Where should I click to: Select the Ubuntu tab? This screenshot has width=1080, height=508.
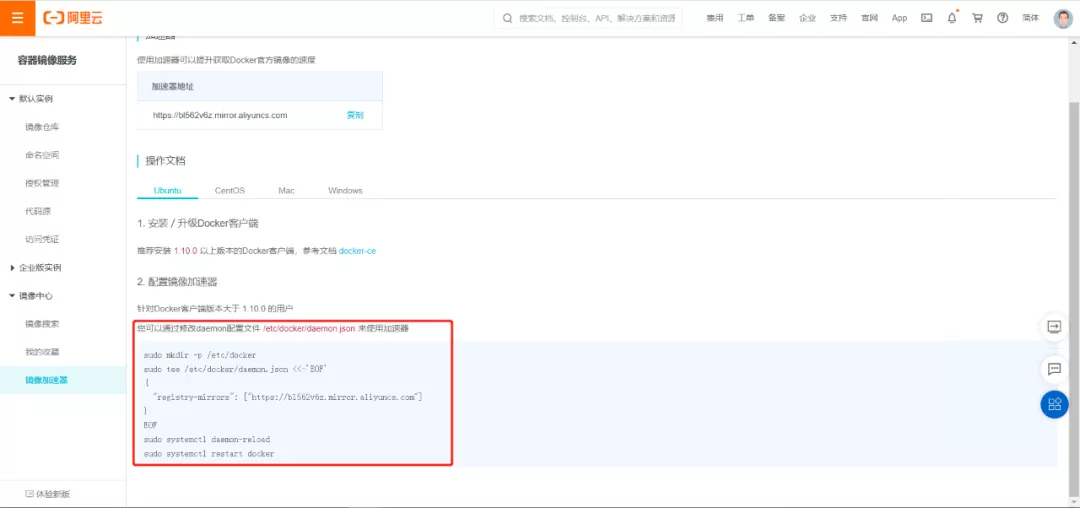click(x=168, y=190)
